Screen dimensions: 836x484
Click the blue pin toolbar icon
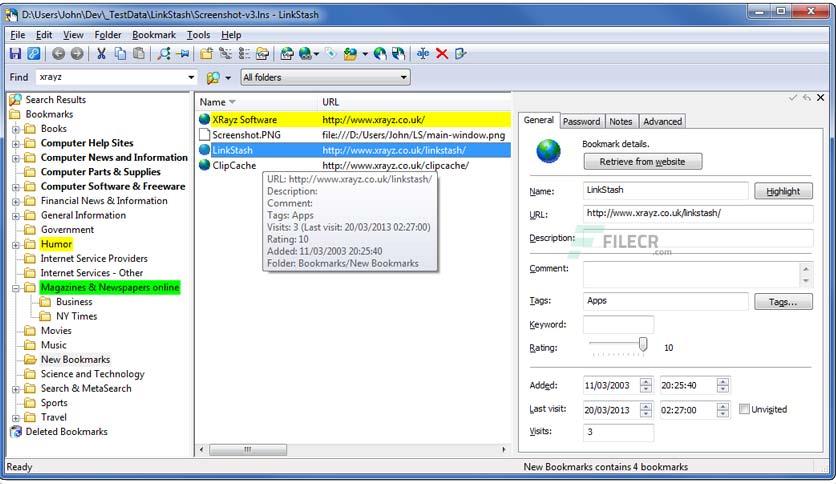(x=183, y=53)
